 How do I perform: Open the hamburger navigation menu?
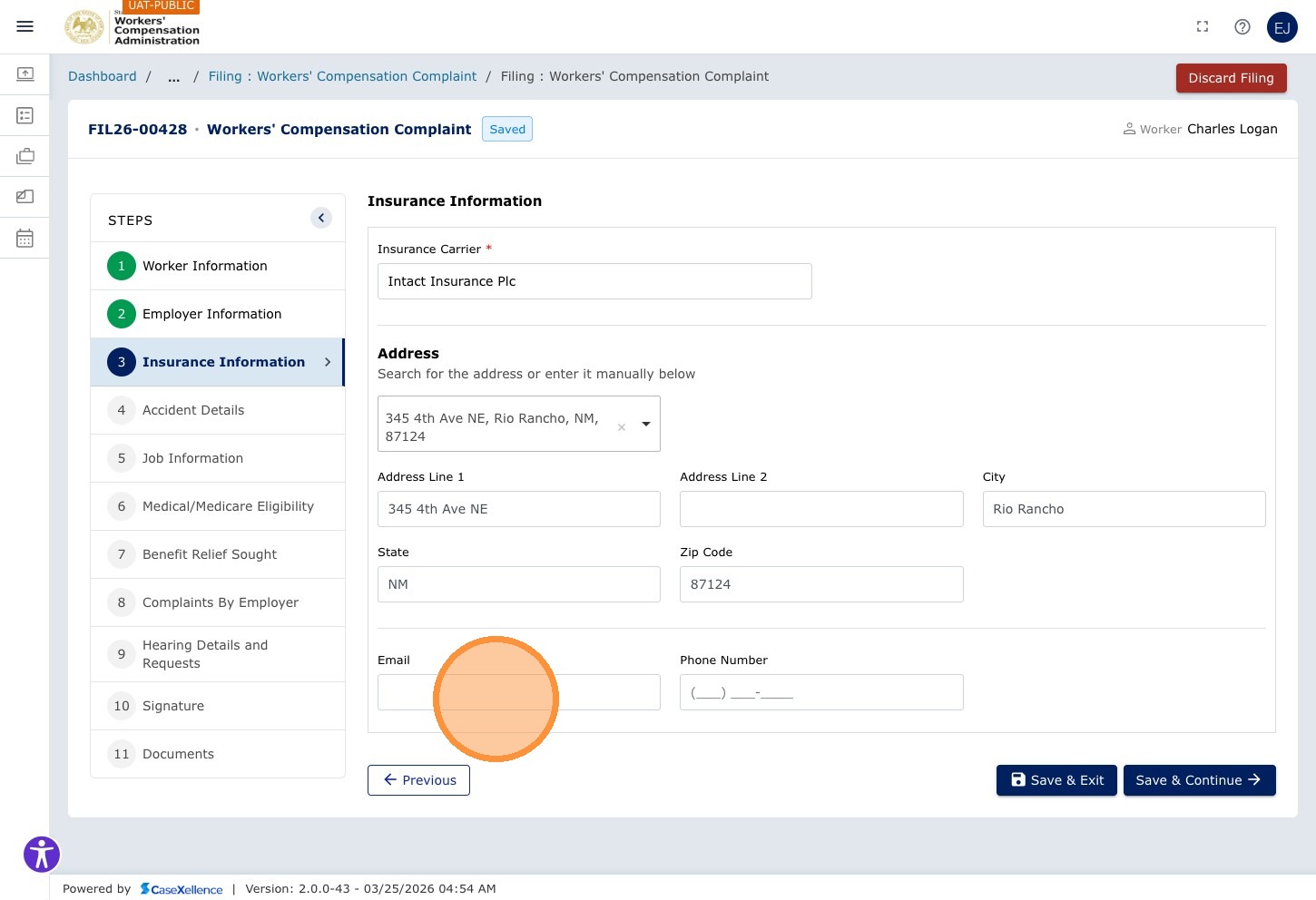pos(25,26)
